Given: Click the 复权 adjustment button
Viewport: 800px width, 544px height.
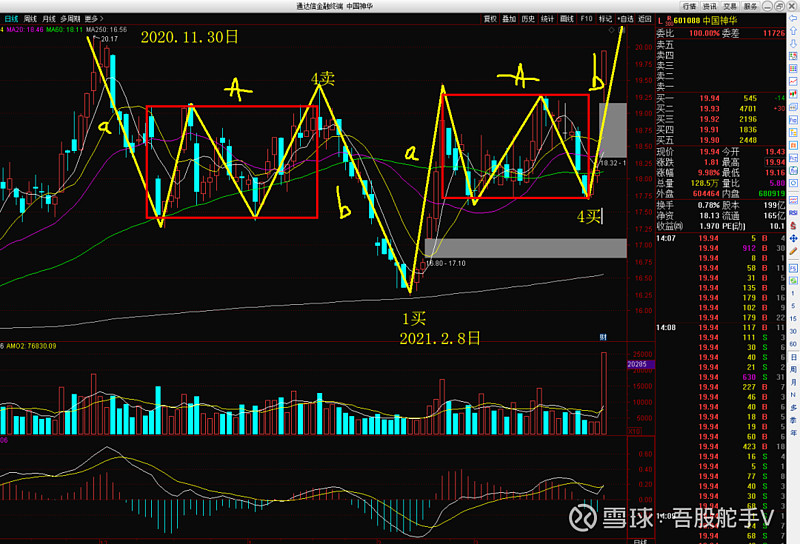Looking at the screenshot, I should pos(490,19).
